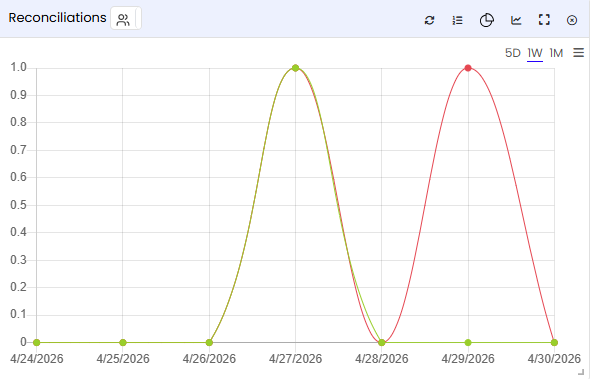Select the 1W time range
The height and width of the screenshot is (379, 591).
[x=535, y=53]
